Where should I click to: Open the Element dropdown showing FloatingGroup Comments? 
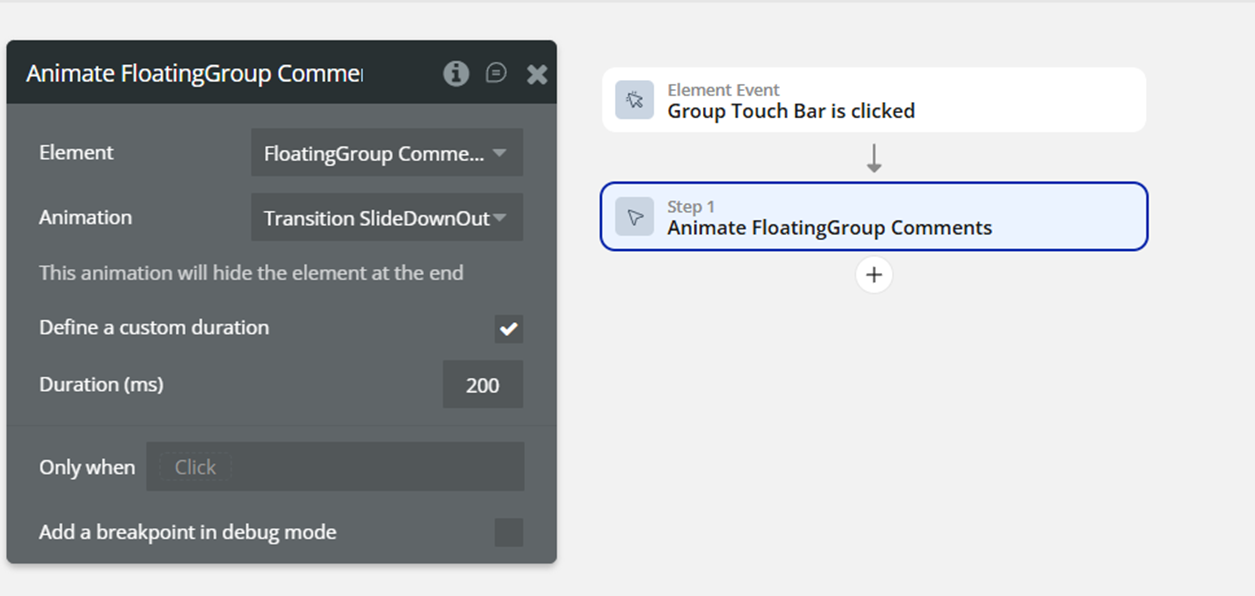(386, 153)
